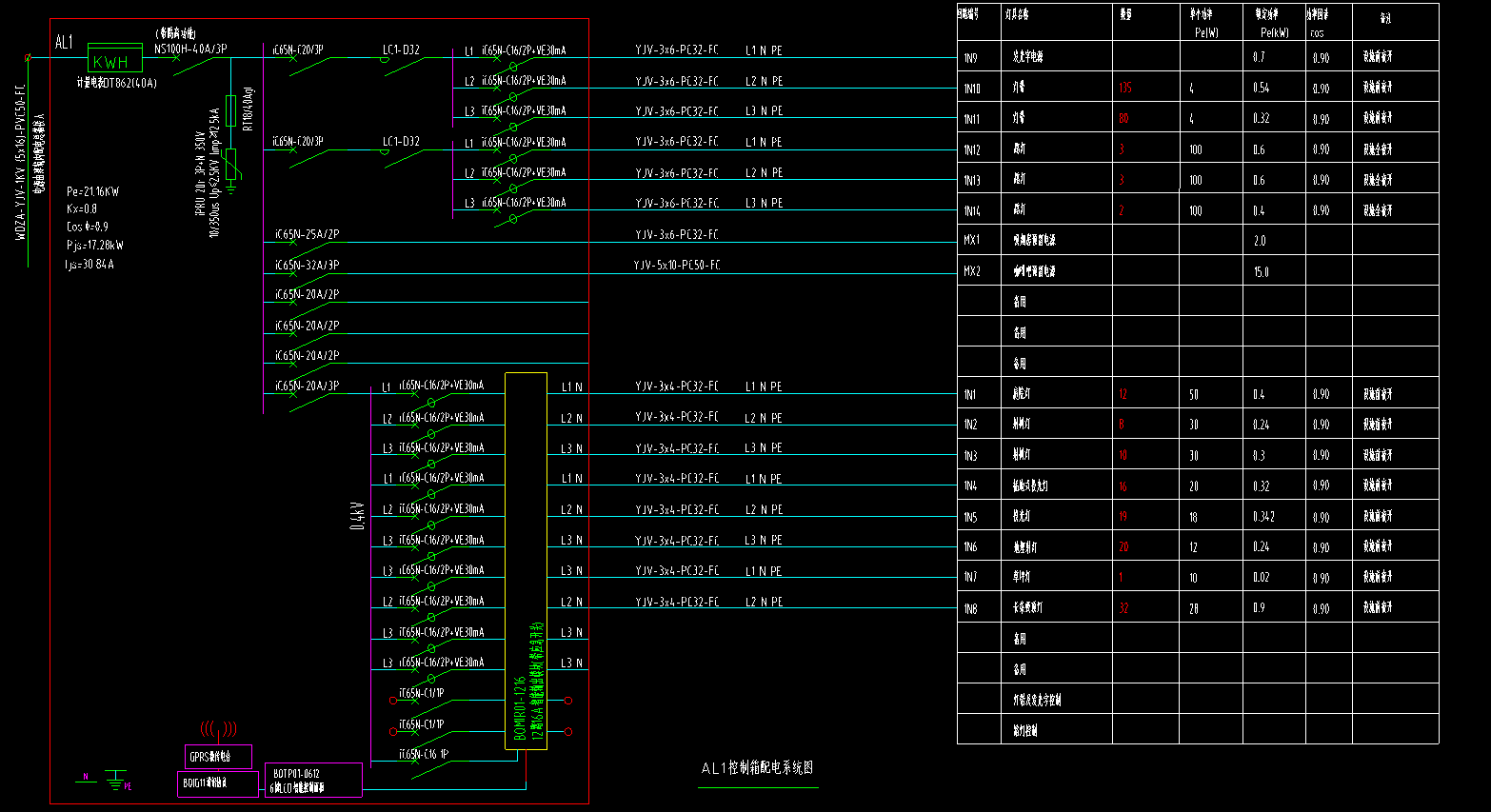
Task: Select the 0.7 power value in 1N9 row
Action: (1259, 57)
